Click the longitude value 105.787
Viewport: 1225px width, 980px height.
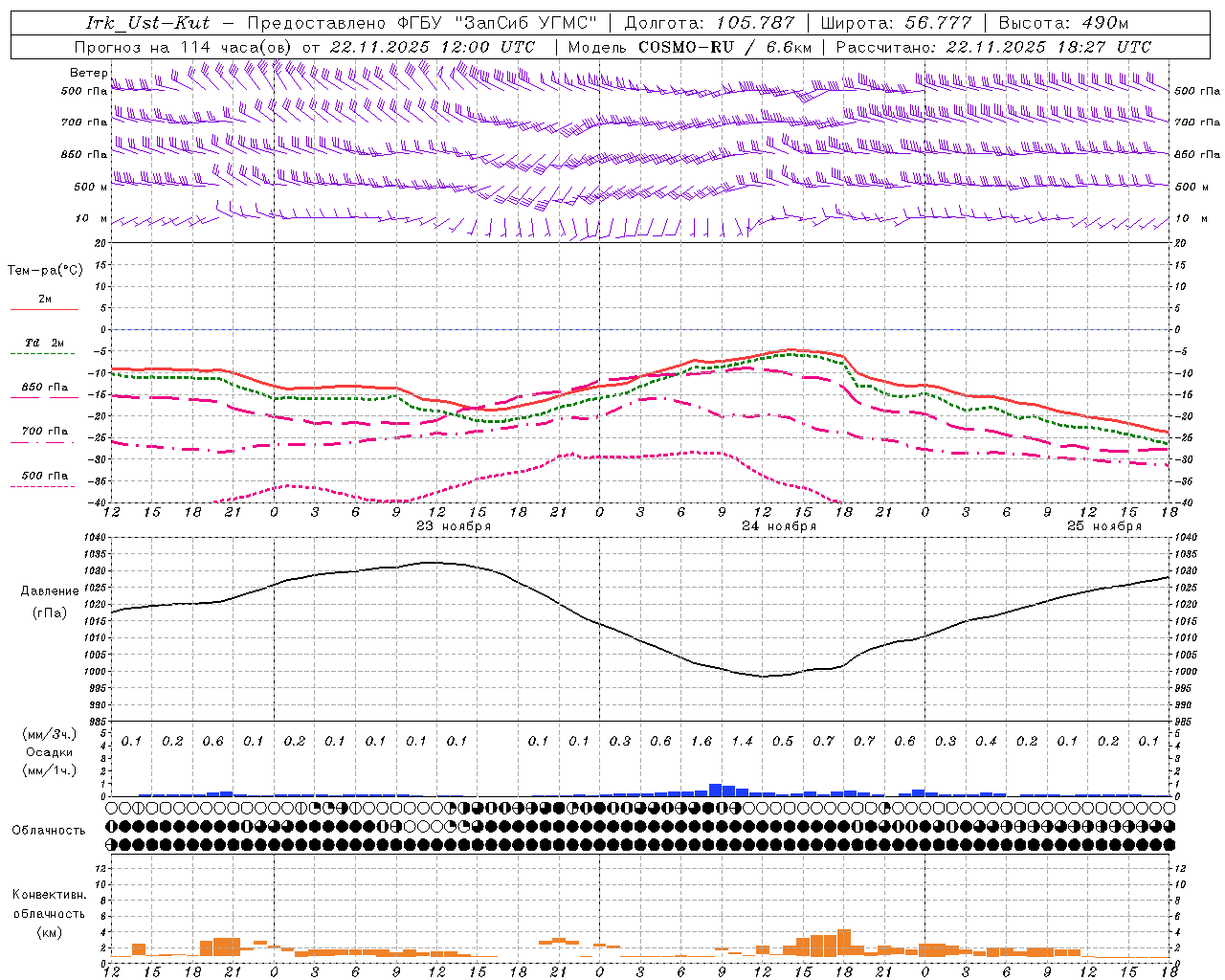point(757,23)
